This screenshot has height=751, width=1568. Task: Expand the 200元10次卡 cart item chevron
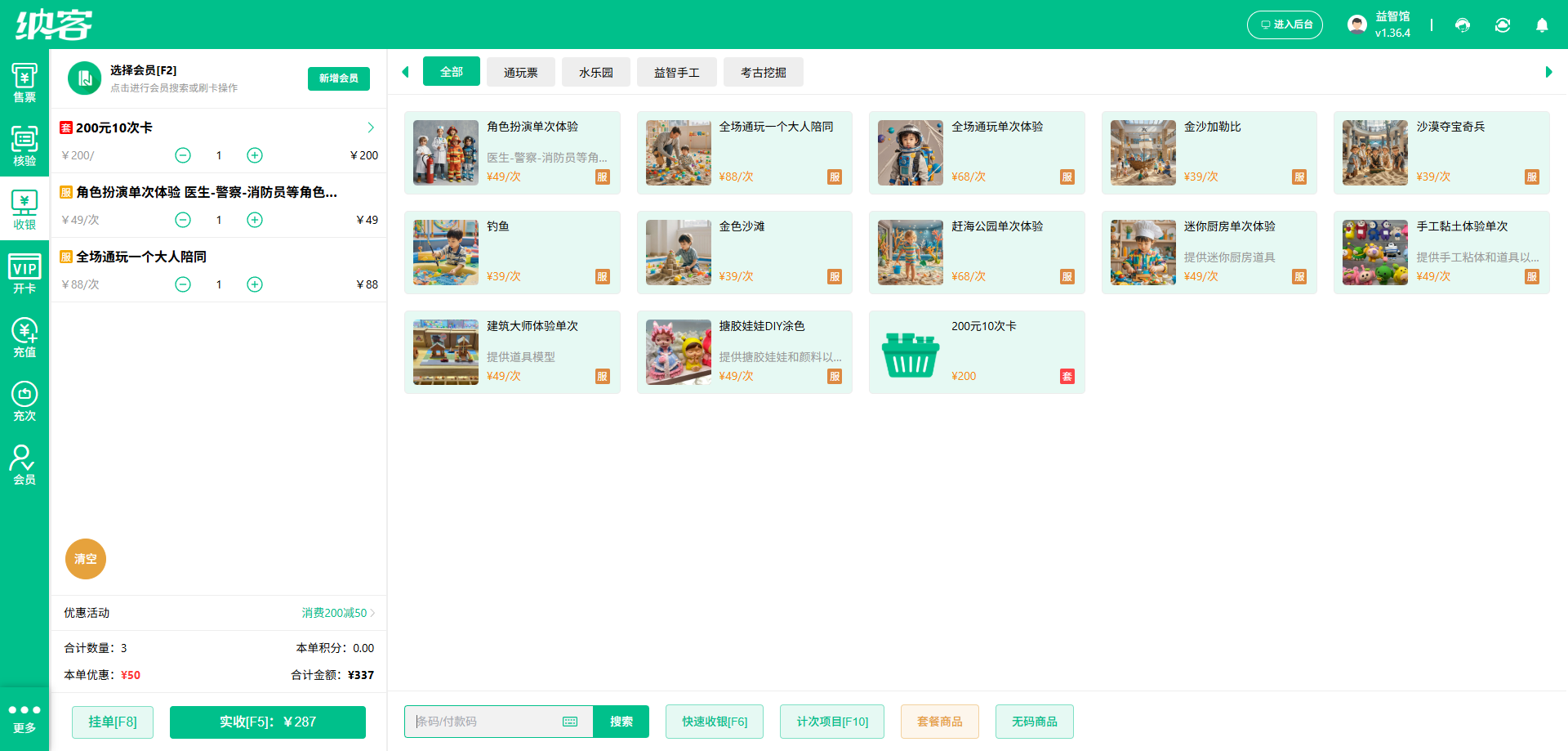pos(371,127)
